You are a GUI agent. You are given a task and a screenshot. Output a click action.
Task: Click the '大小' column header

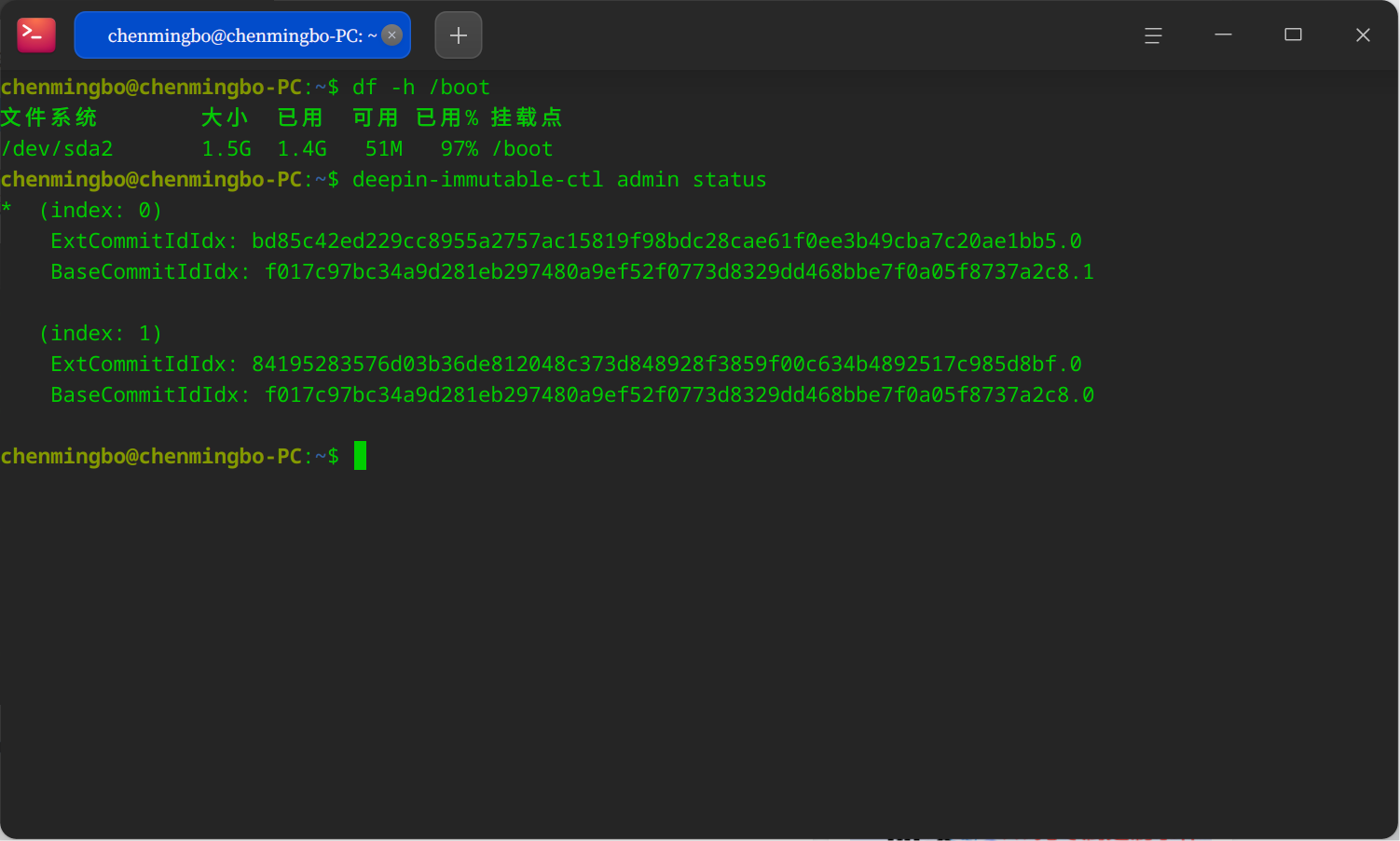click(225, 118)
